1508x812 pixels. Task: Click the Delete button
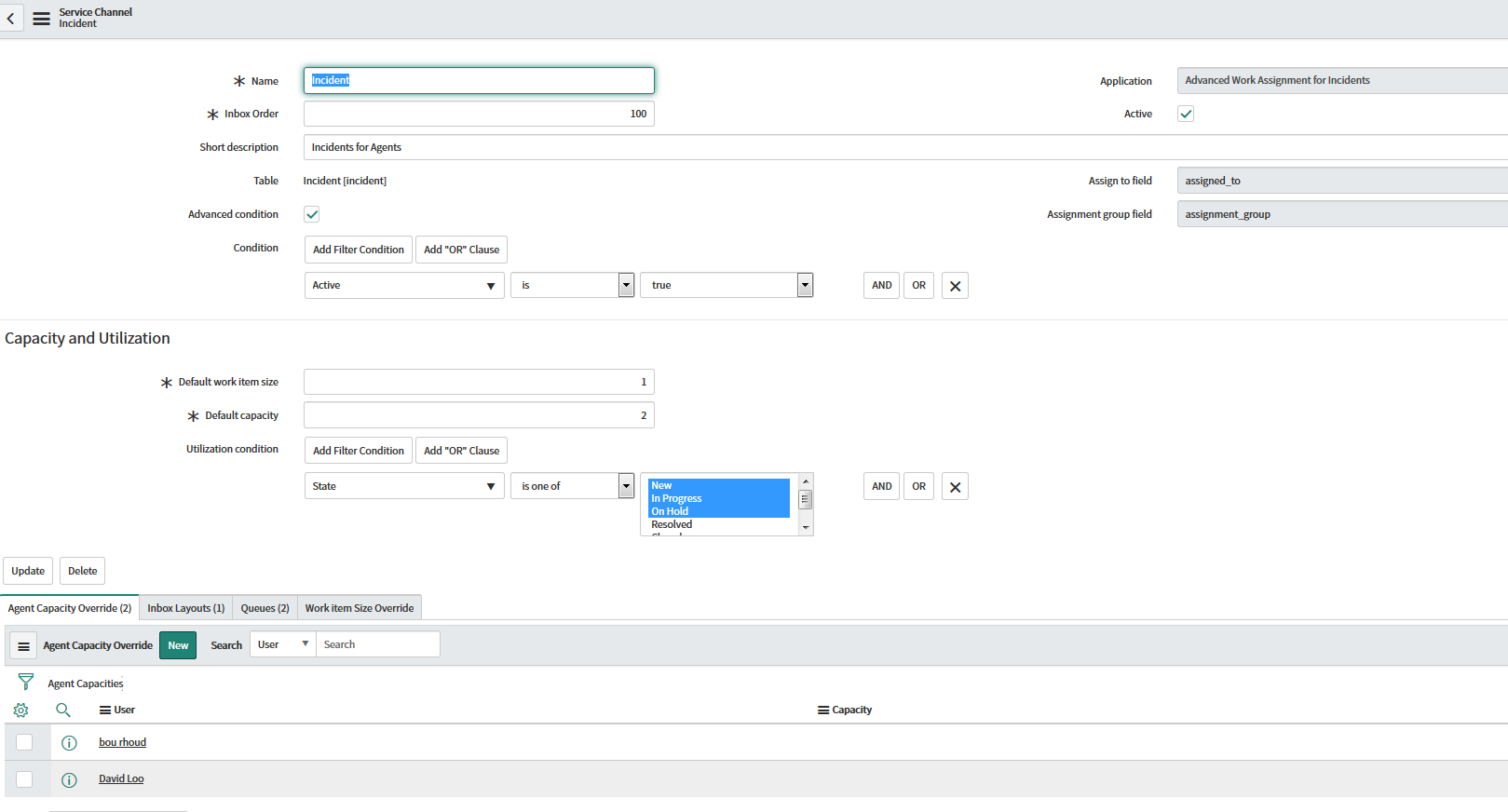pos(83,571)
